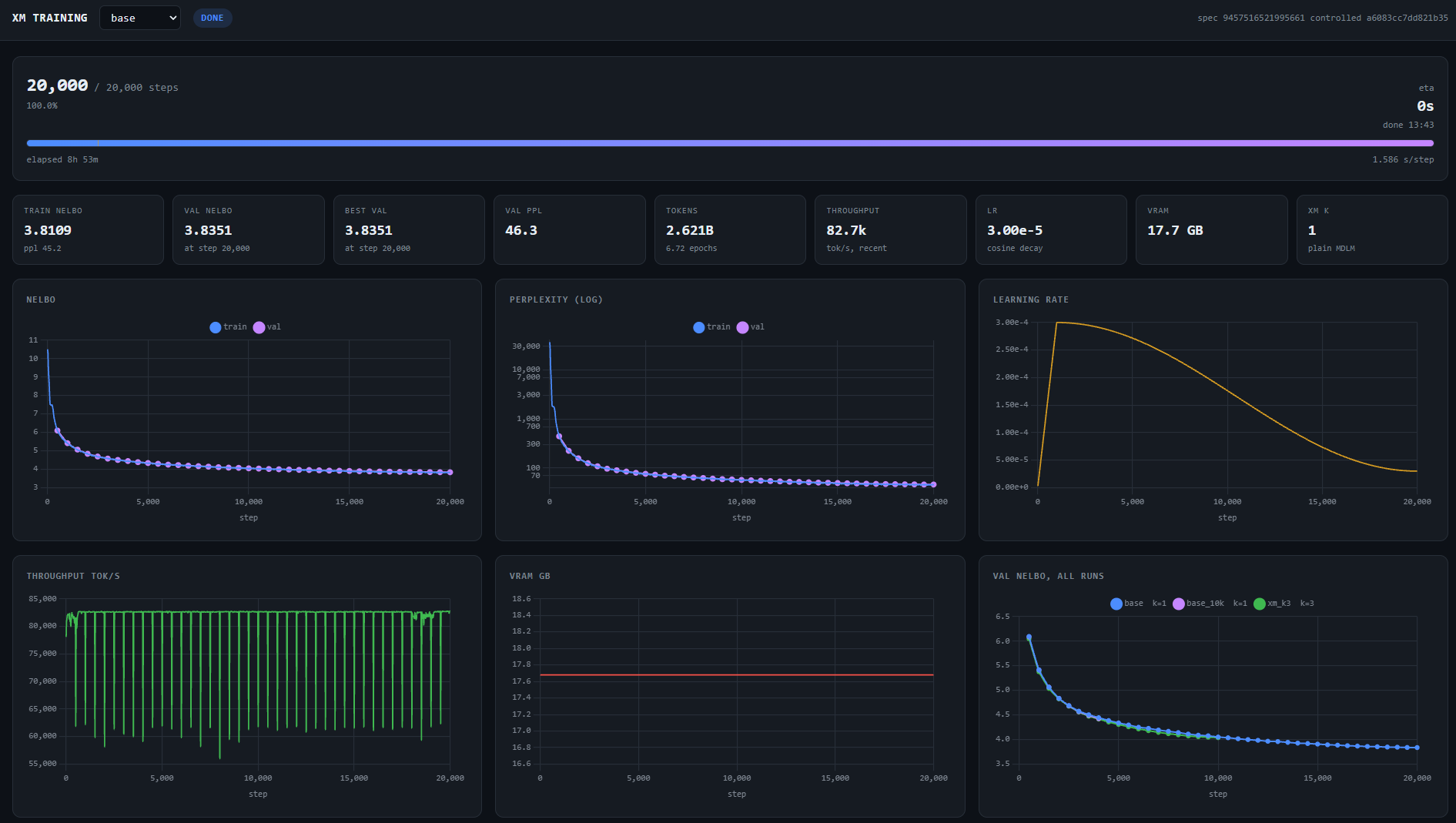This screenshot has height=823, width=1456.
Task: Click the TOKENS 2.621B value
Action: coord(690,230)
